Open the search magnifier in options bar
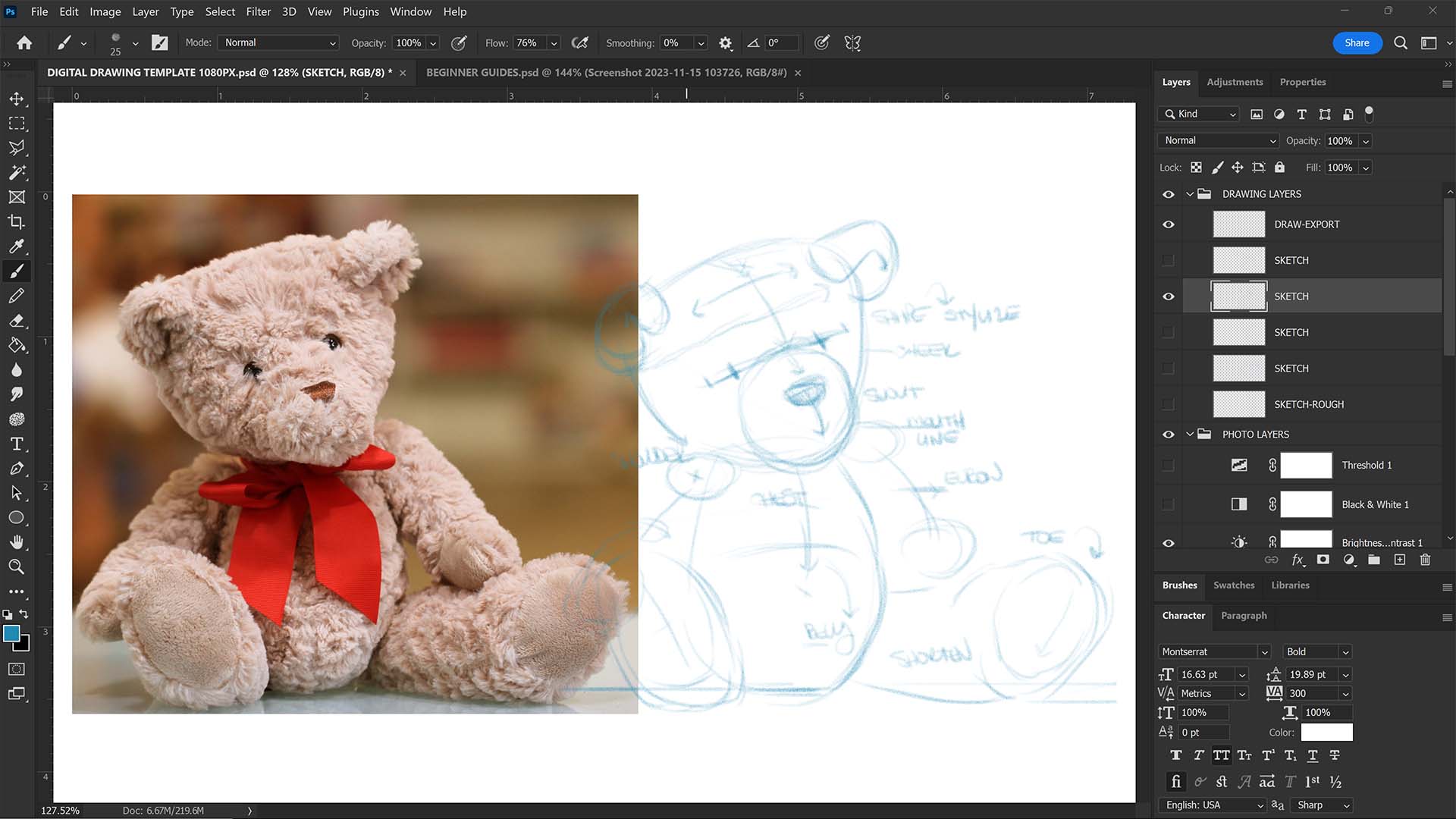This screenshot has height=819, width=1456. click(x=1401, y=43)
